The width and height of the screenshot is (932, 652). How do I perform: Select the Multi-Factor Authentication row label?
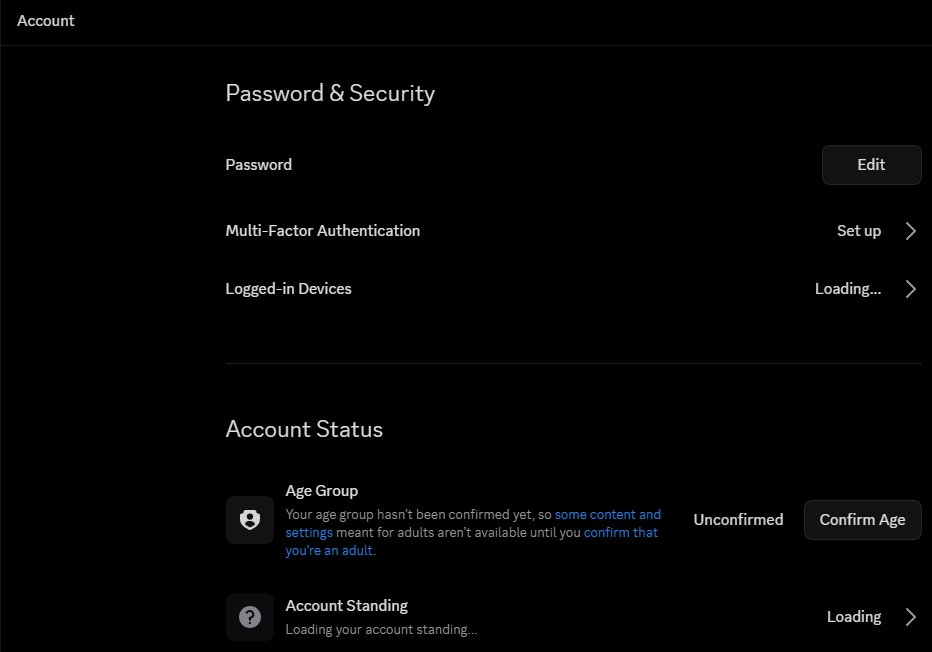pyautogui.click(x=323, y=231)
